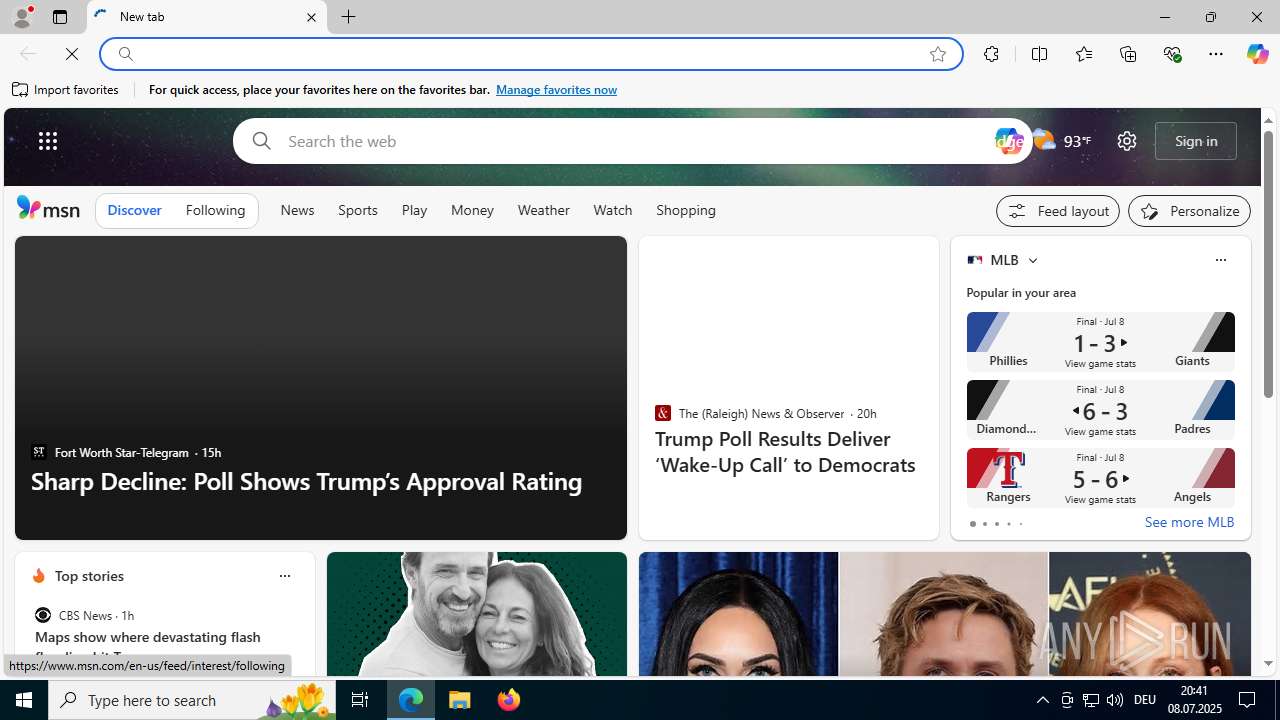Open the Action Center notifications
The image size is (1280, 720).
1248,700
